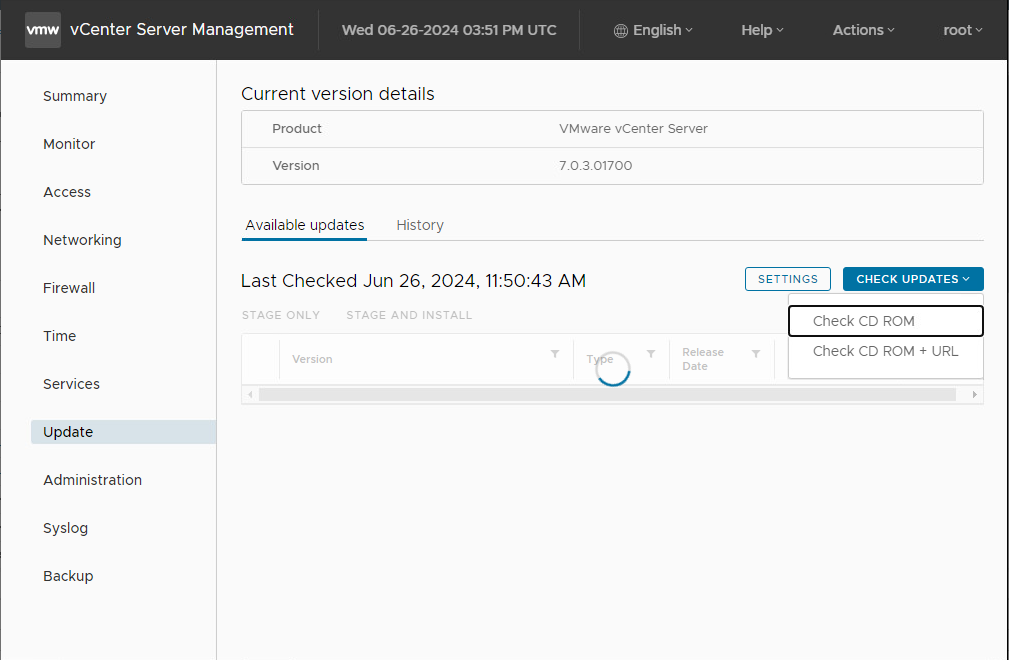Open filter for Type column
Image resolution: width=1009 pixels, height=660 pixels.
(651, 354)
